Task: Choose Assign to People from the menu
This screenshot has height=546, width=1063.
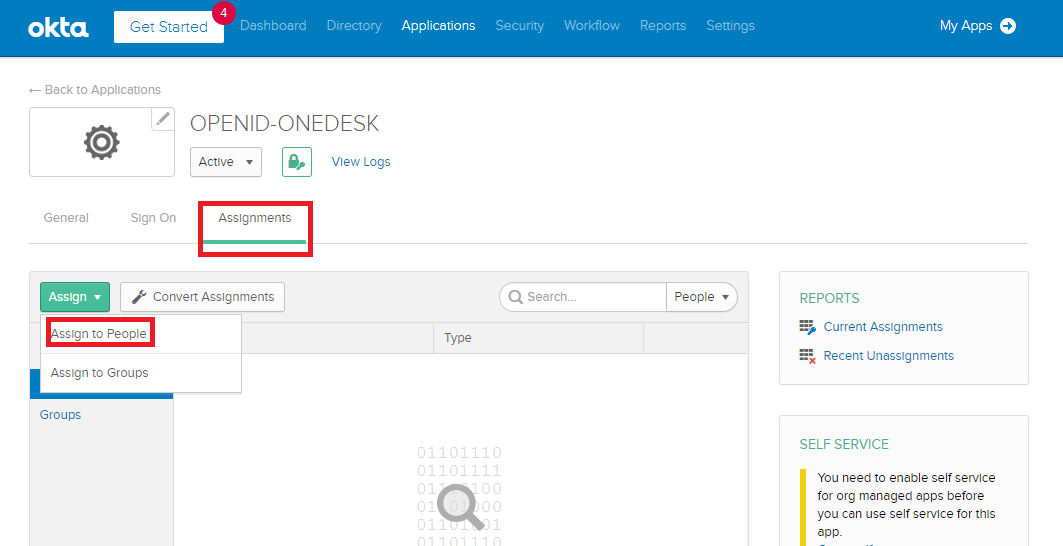Action: 99,334
